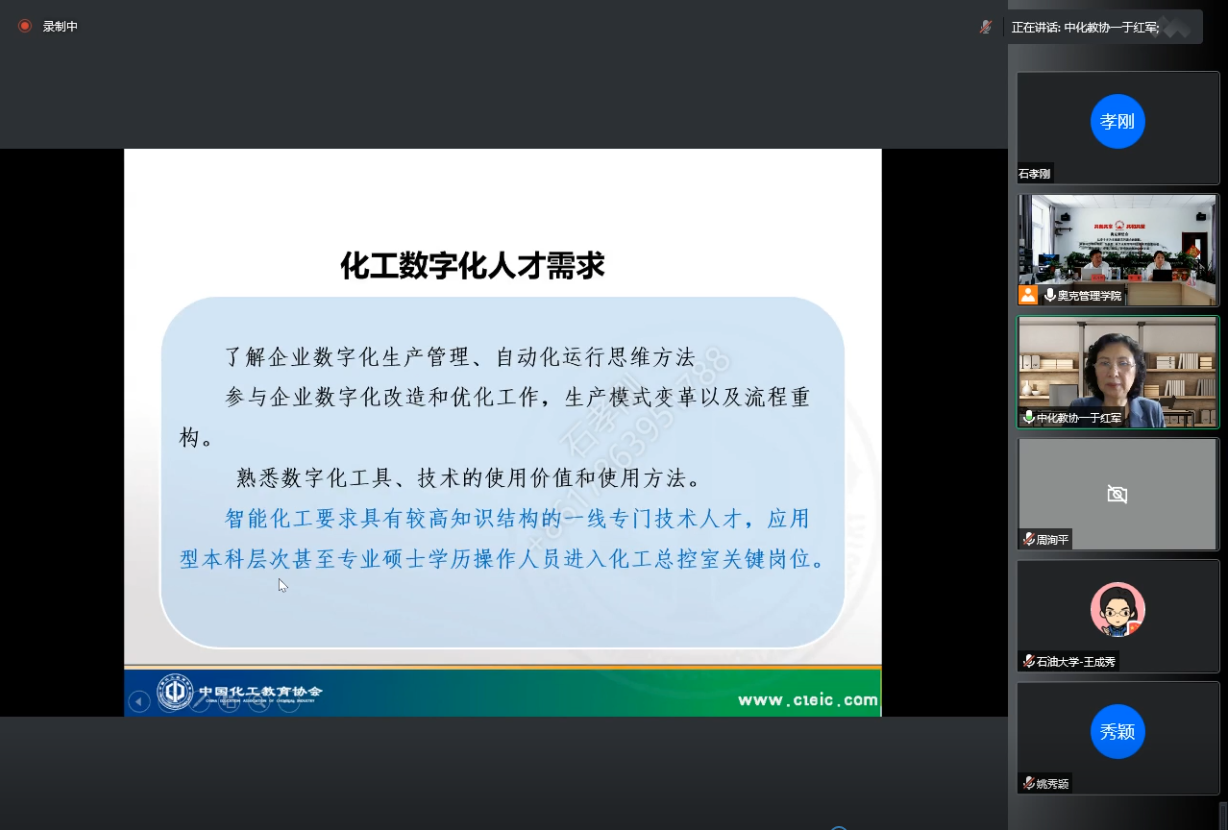Click the muted microphone icon beside speaker banner
The image size is (1228, 830).
coord(986,27)
